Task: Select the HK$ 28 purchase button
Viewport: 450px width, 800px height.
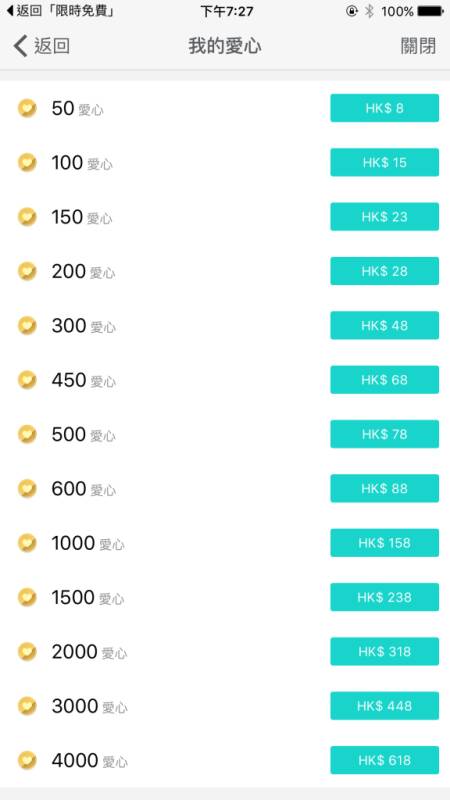Action: (385, 271)
